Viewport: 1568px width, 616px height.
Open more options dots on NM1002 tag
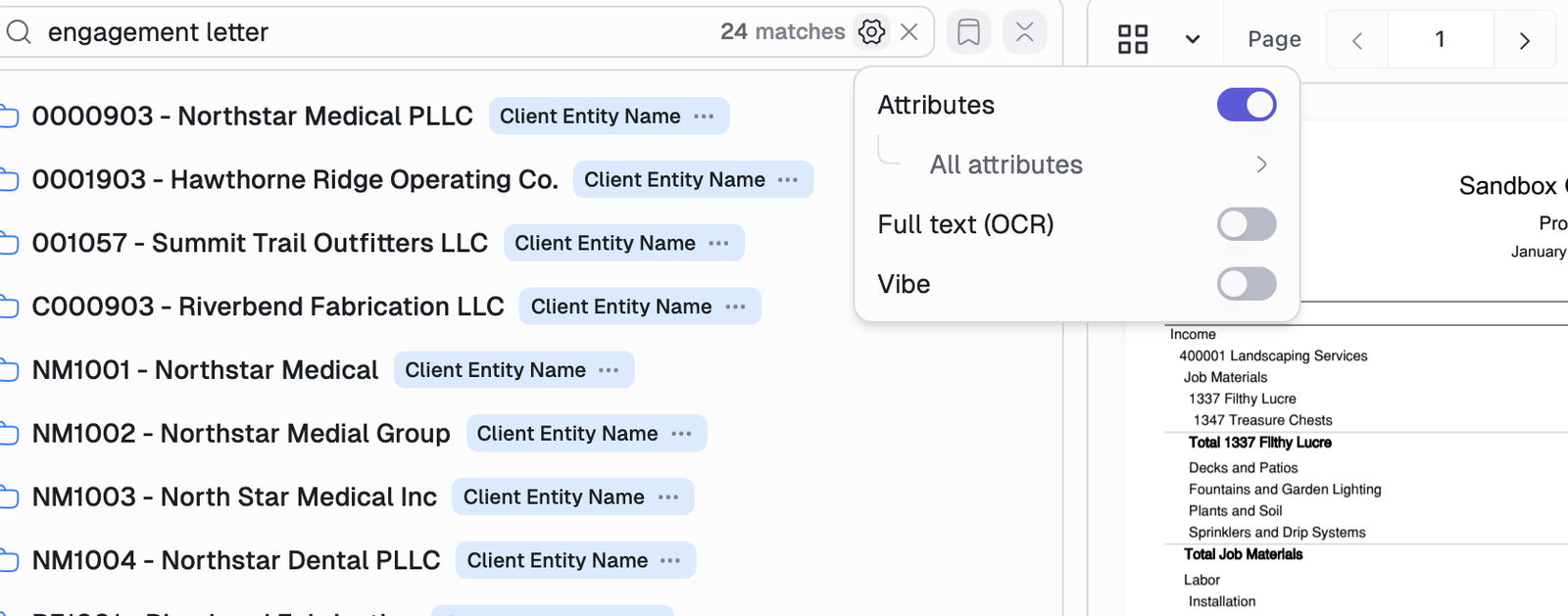click(682, 434)
